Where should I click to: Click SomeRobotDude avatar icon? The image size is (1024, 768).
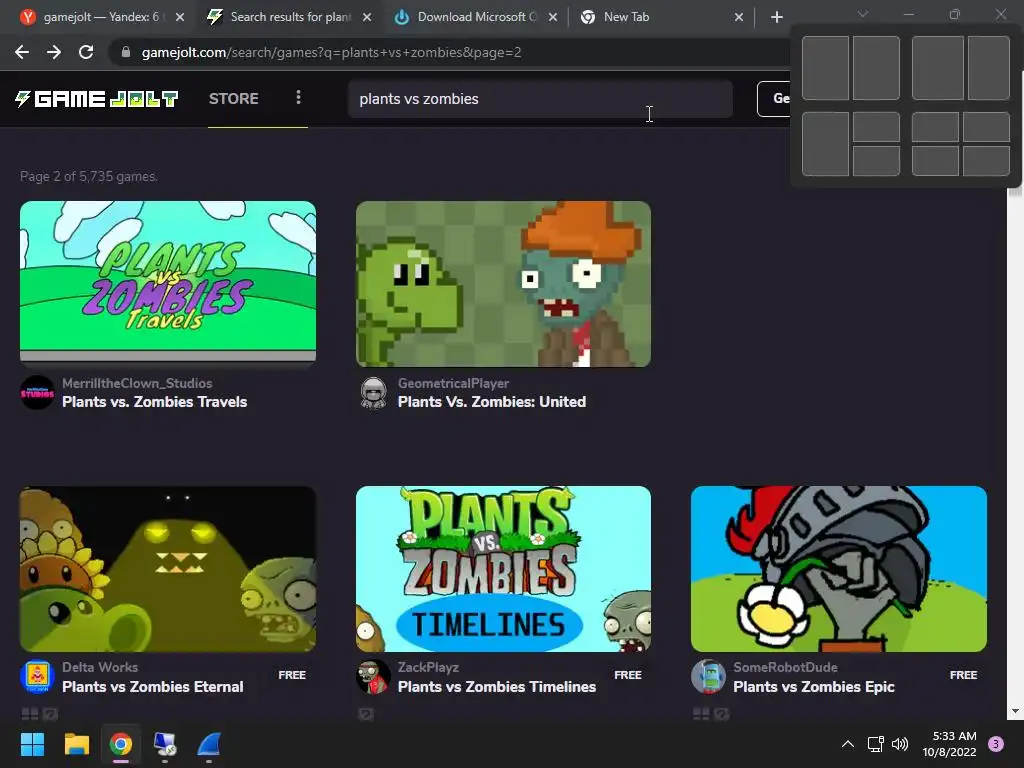709,677
